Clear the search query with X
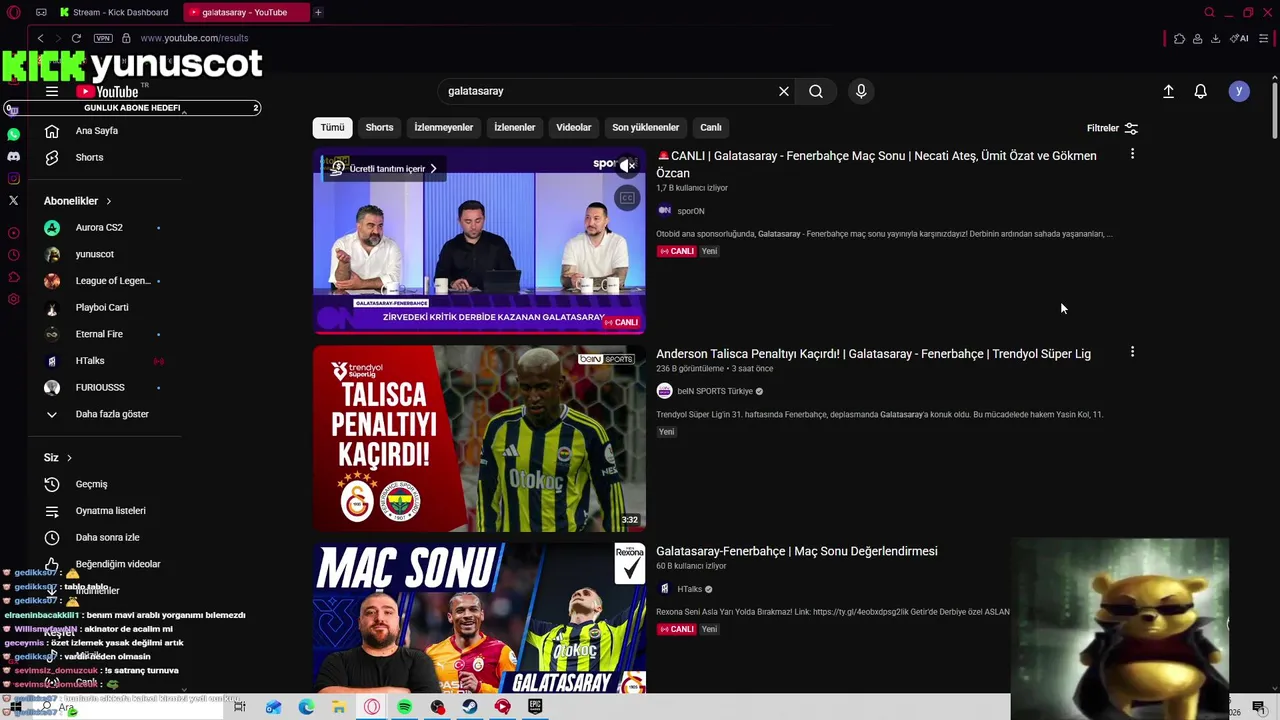1280x720 pixels. click(784, 91)
